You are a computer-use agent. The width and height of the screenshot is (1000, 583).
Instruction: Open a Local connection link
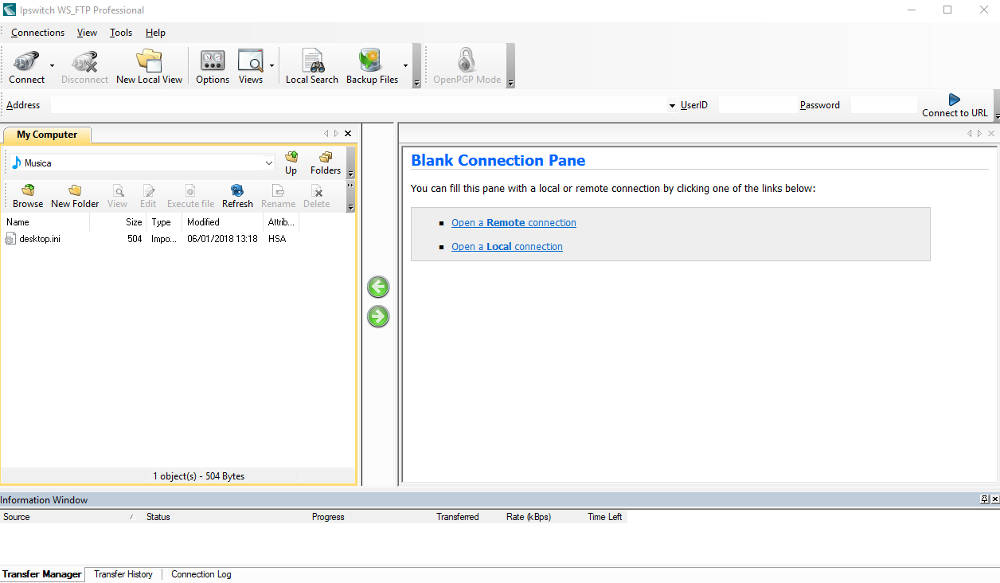point(506,247)
